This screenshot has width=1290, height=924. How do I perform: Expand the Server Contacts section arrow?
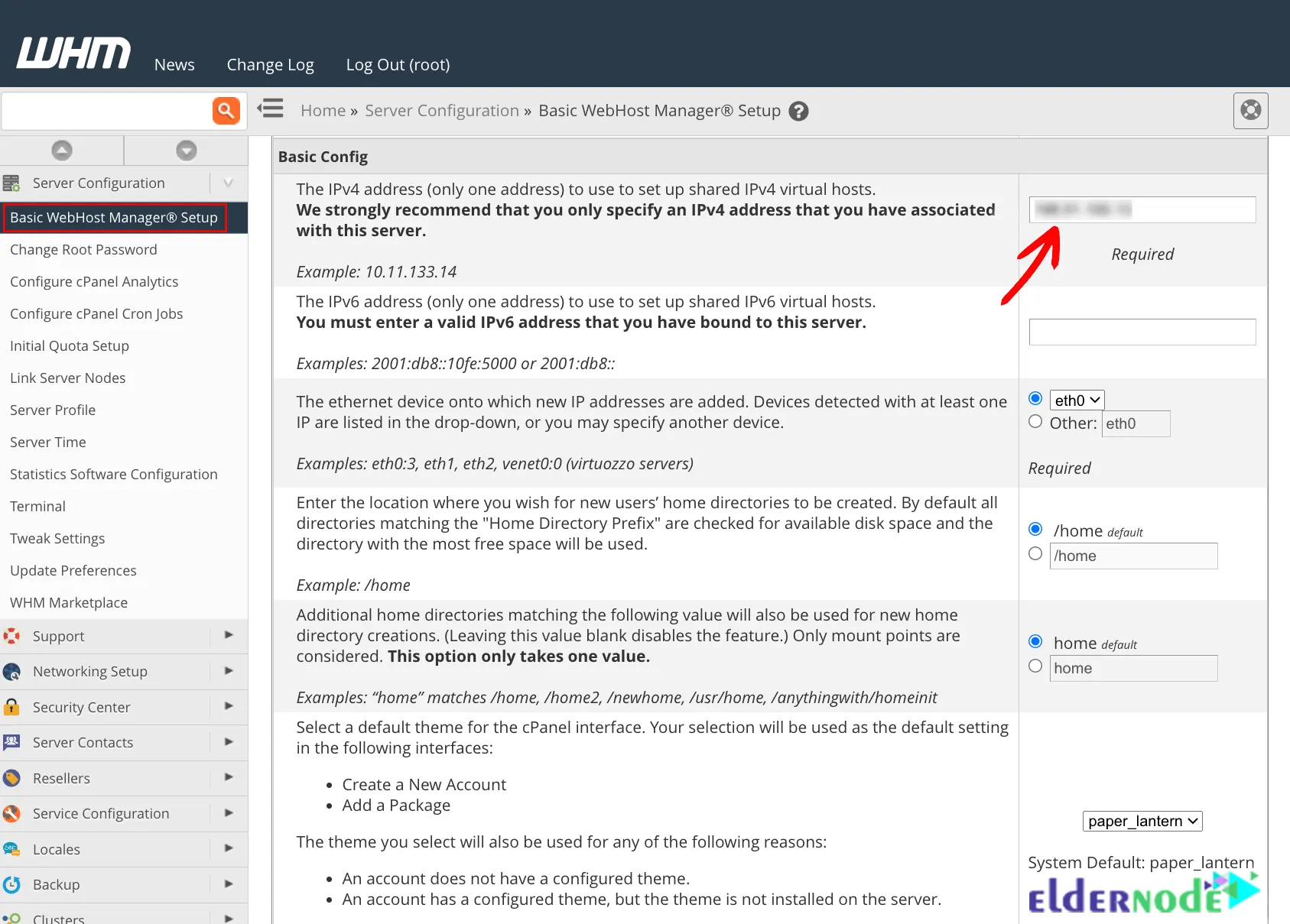point(229,742)
